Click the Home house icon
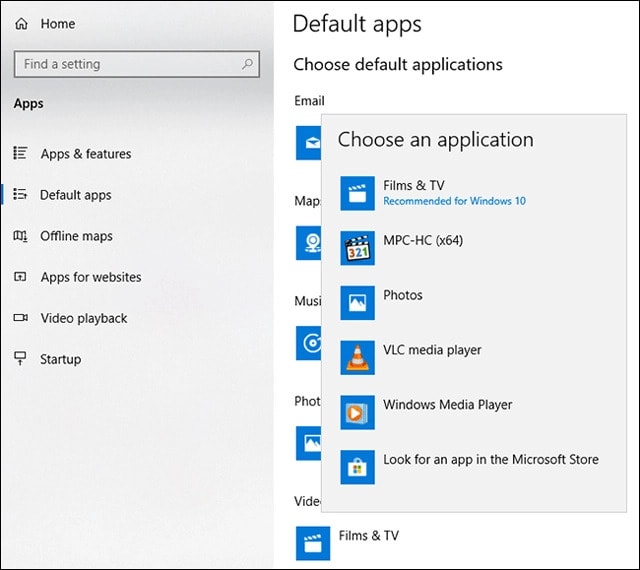The height and width of the screenshot is (570, 640). [21, 24]
